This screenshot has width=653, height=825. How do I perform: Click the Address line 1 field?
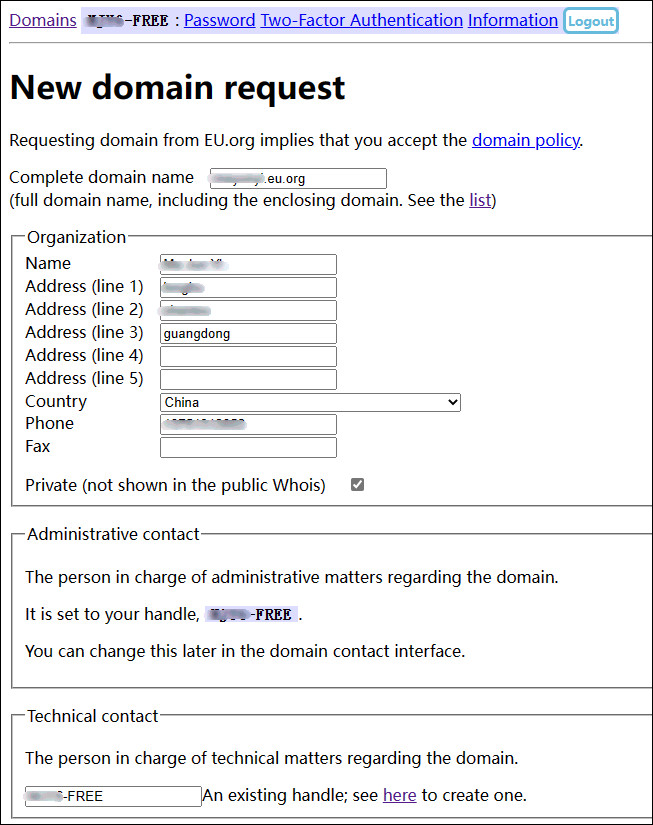click(x=248, y=287)
